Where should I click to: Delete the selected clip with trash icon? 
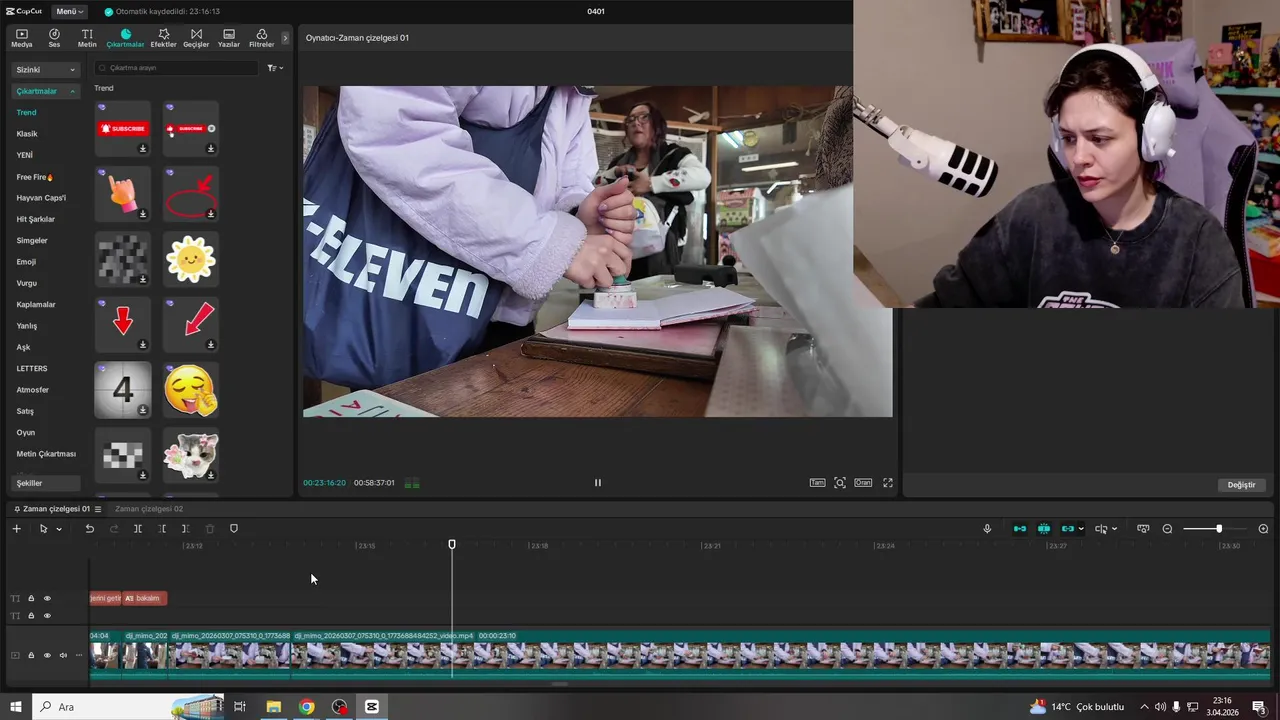point(210,529)
